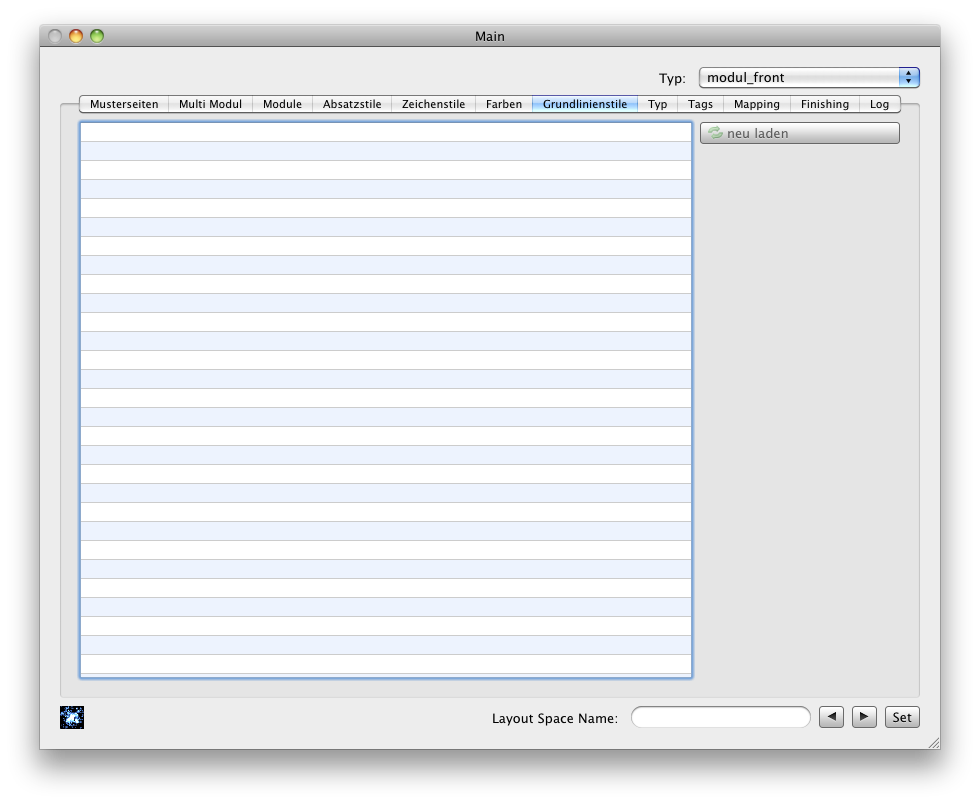The image size is (980, 804).
Task: Go to the Absatzstile tab
Action: pos(352,104)
